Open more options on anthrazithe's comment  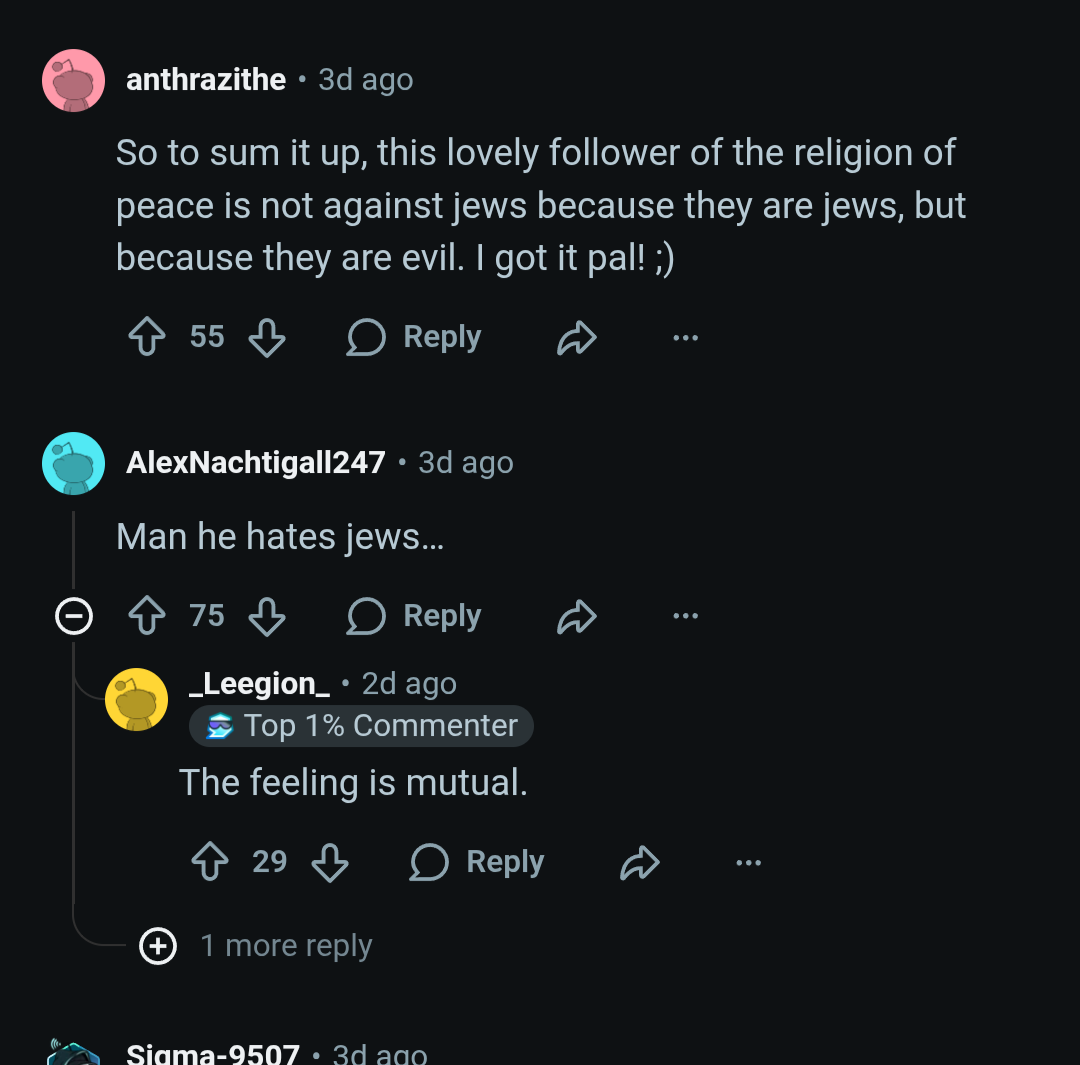point(686,338)
